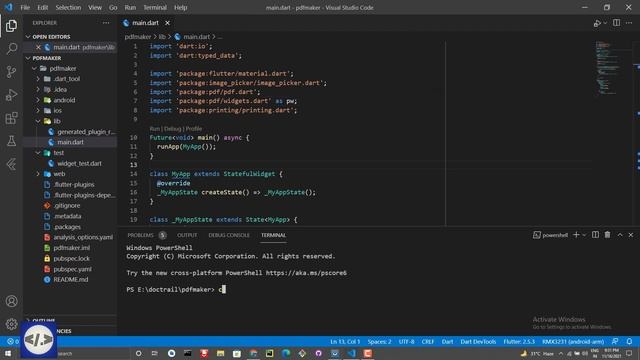Click Ln 13, Col 1 in status bar
The width and height of the screenshot is (640, 360).
345,342
